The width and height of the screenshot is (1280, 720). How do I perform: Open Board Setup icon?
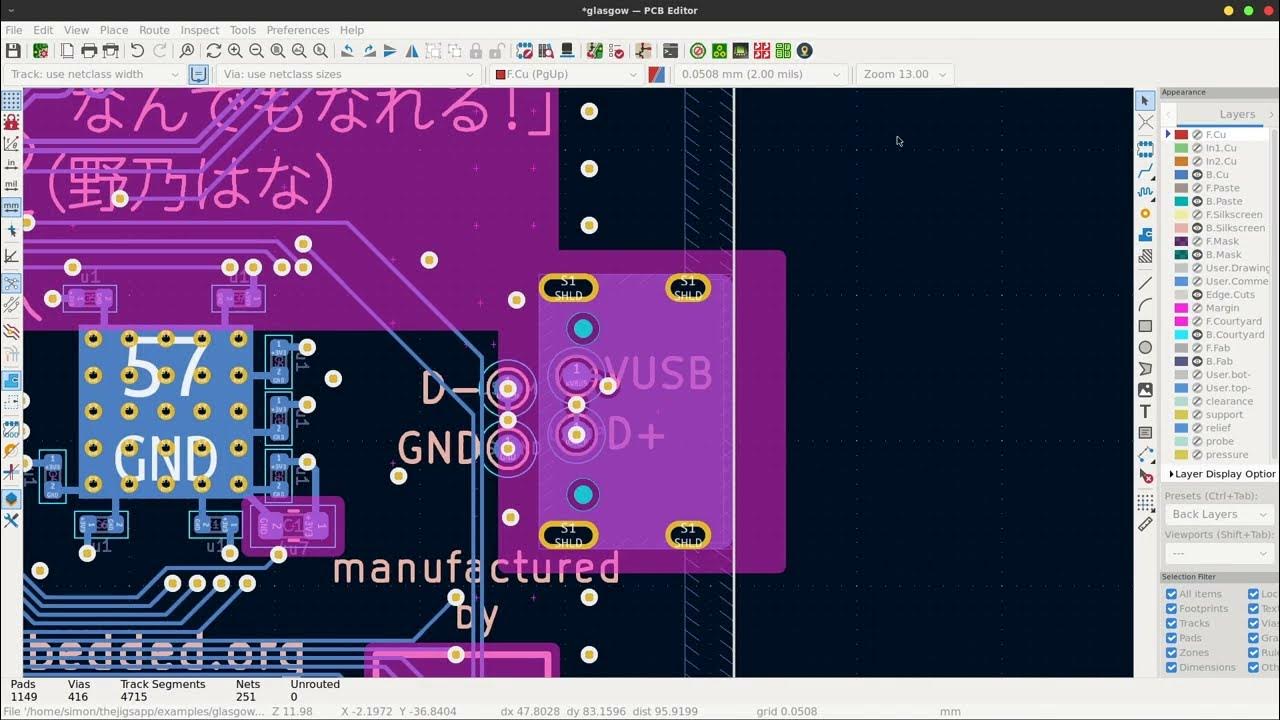coord(41,50)
